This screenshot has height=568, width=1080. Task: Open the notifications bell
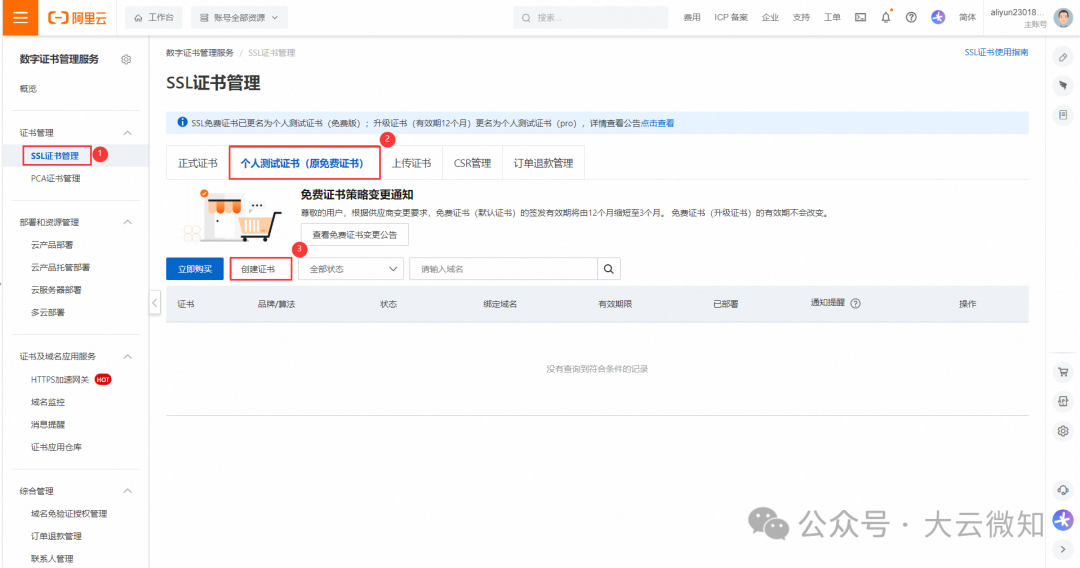(886, 17)
